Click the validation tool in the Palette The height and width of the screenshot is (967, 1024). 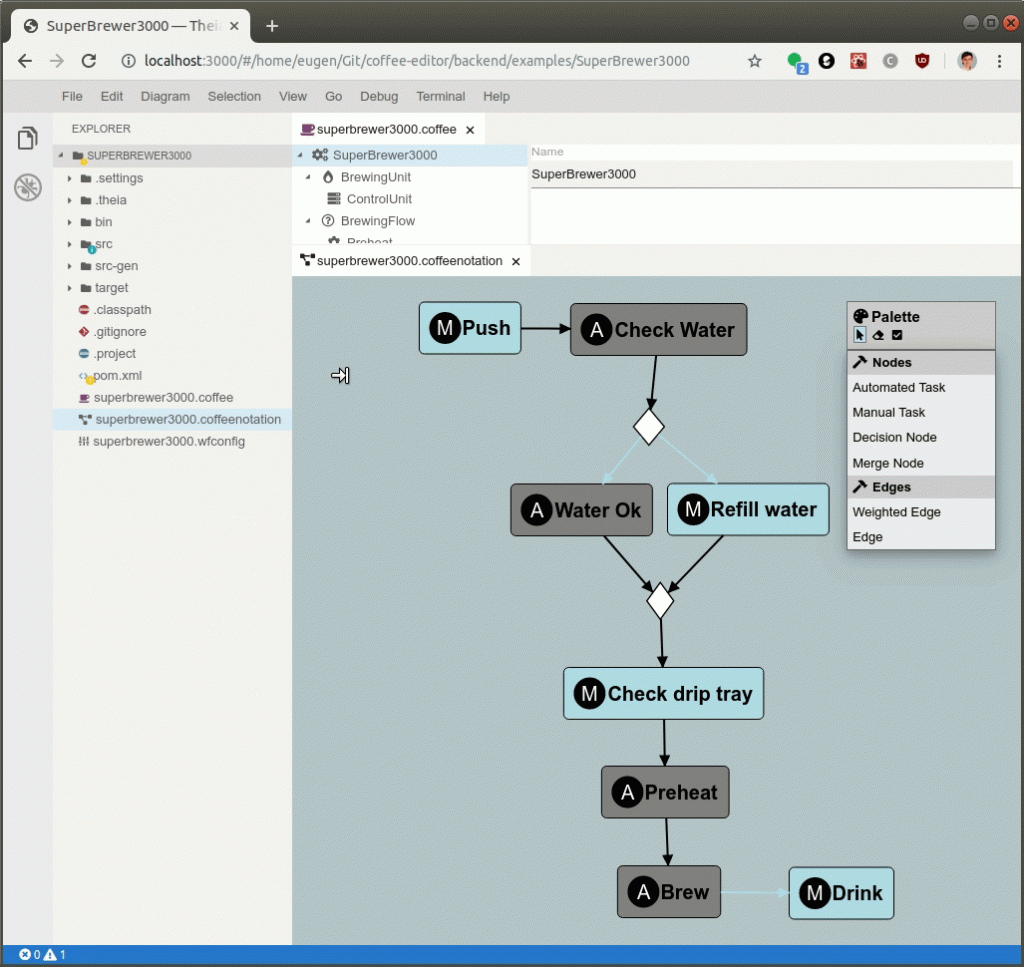pyautogui.click(x=897, y=334)
